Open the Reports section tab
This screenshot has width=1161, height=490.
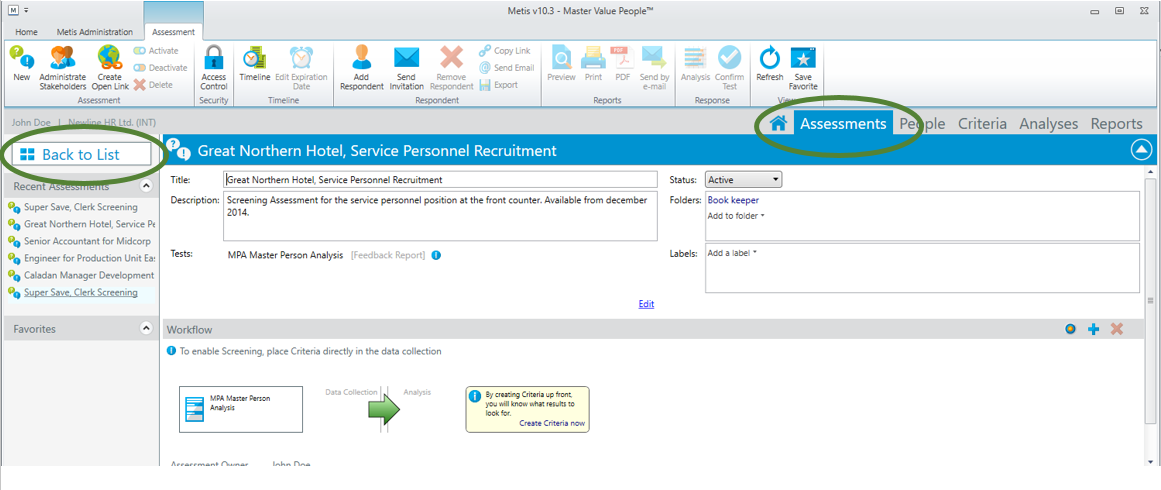1117,124
